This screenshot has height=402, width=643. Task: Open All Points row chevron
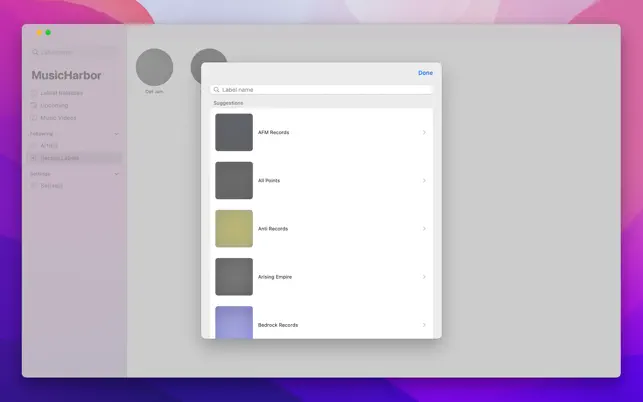424,180
